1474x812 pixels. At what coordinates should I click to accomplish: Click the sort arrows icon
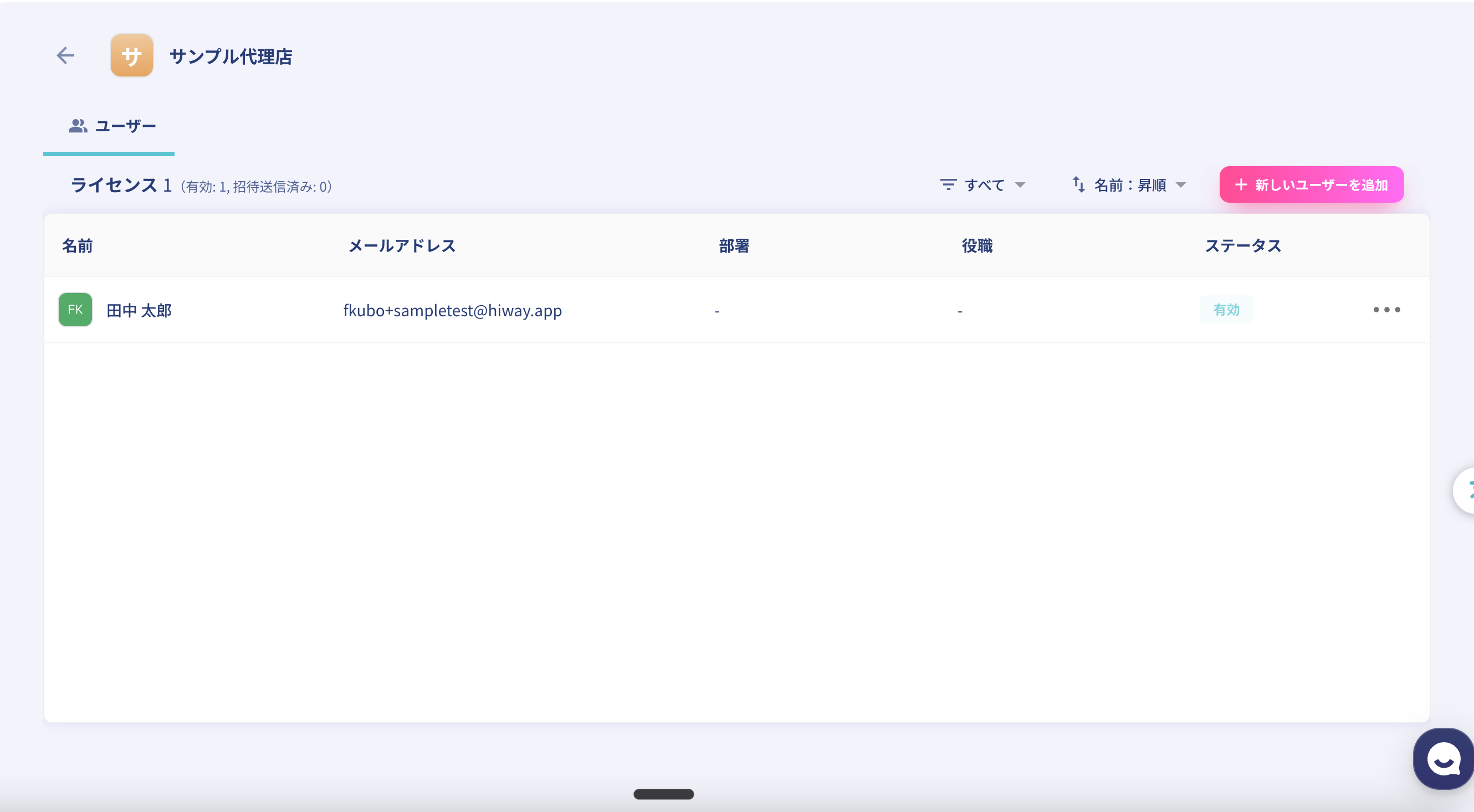1078,184
